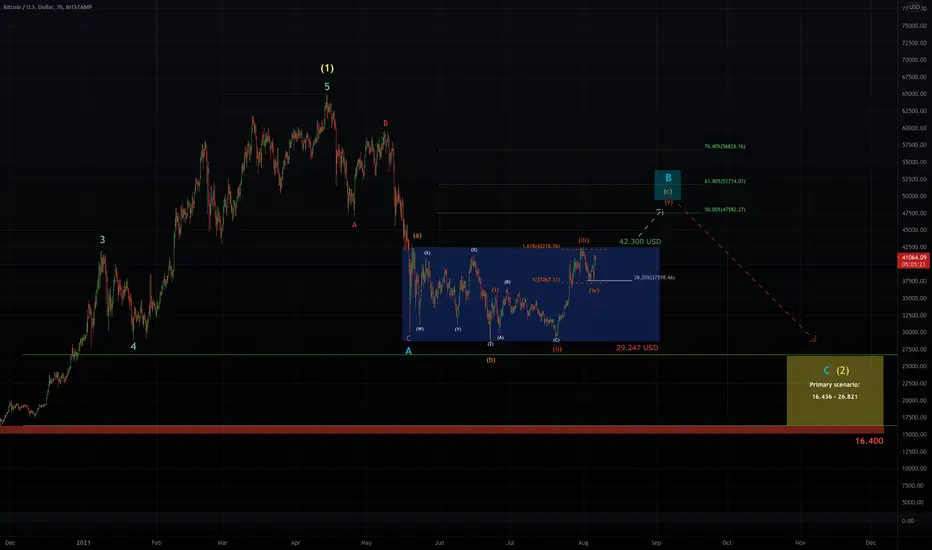Select the red (i) wave label
Screen dimensions: 932x550
495,290
